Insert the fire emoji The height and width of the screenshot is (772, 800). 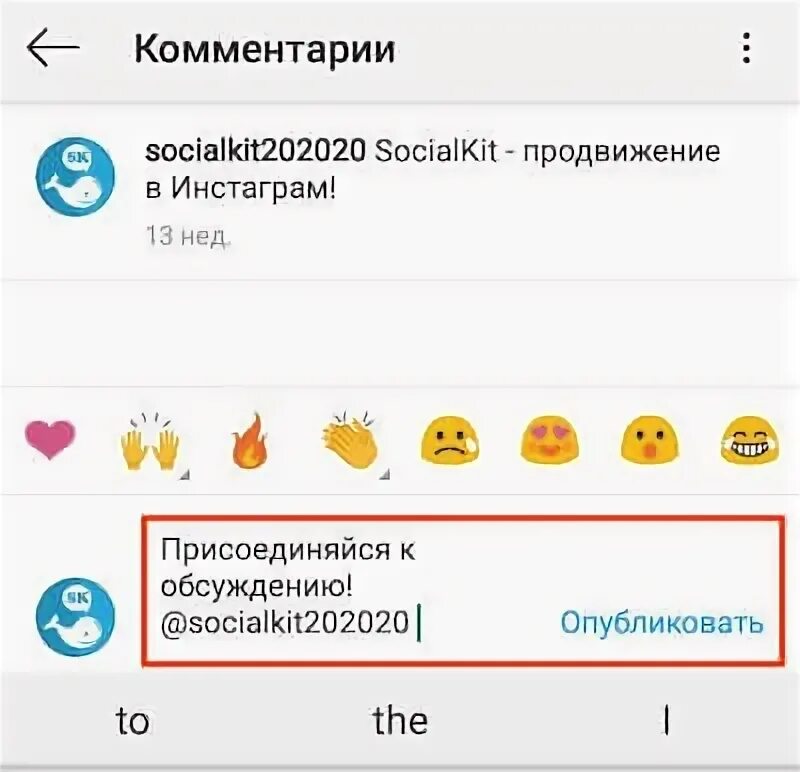click(x=249, y=440)
